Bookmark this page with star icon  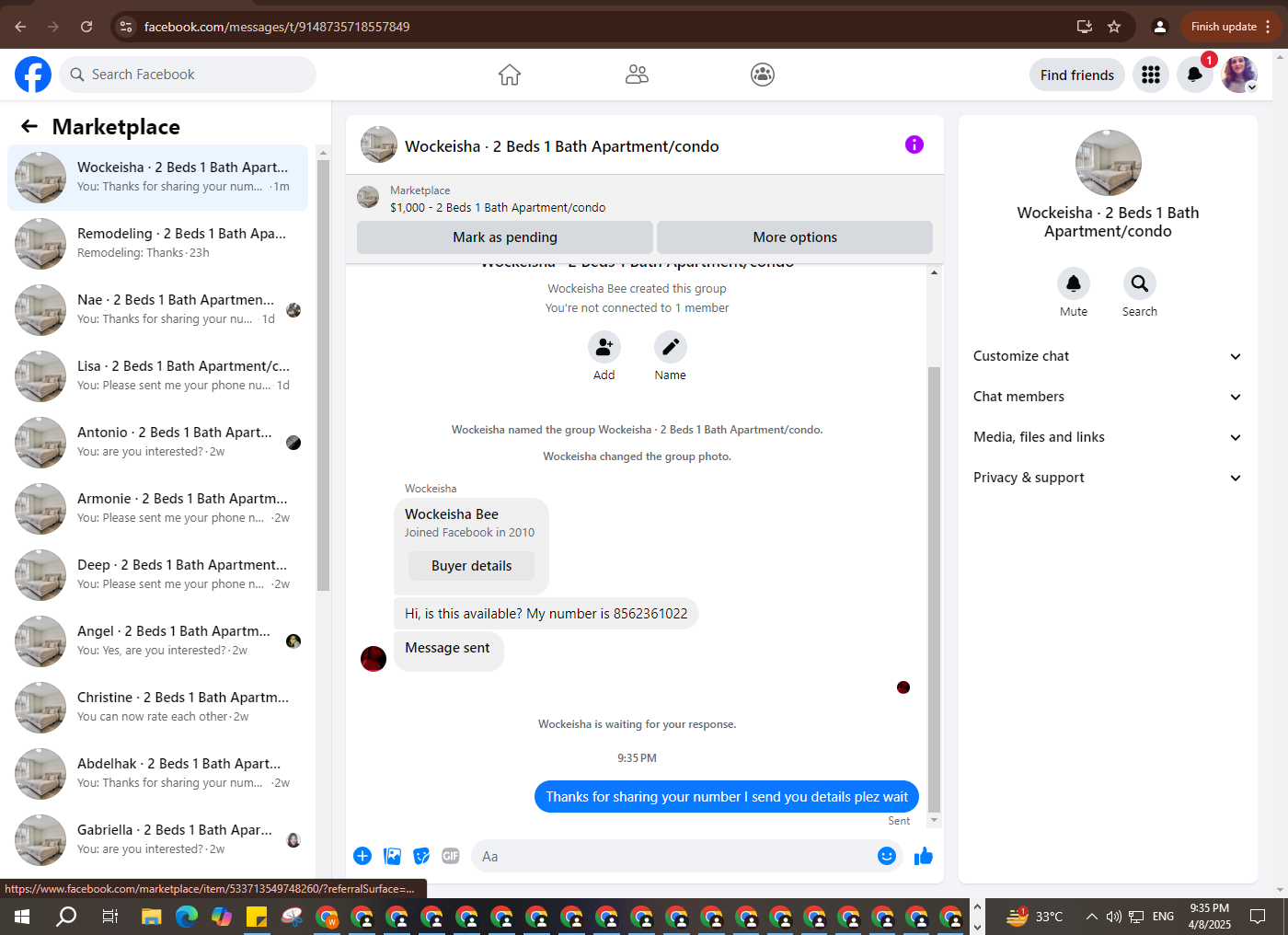1114,27
